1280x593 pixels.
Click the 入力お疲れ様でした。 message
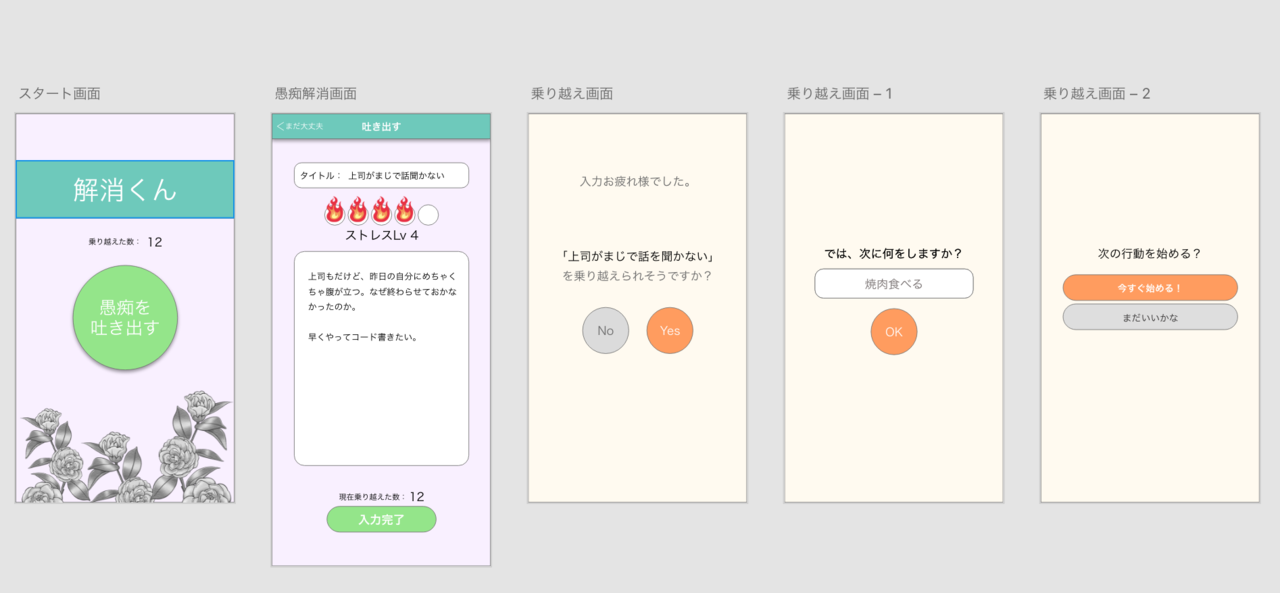point(637,182)
